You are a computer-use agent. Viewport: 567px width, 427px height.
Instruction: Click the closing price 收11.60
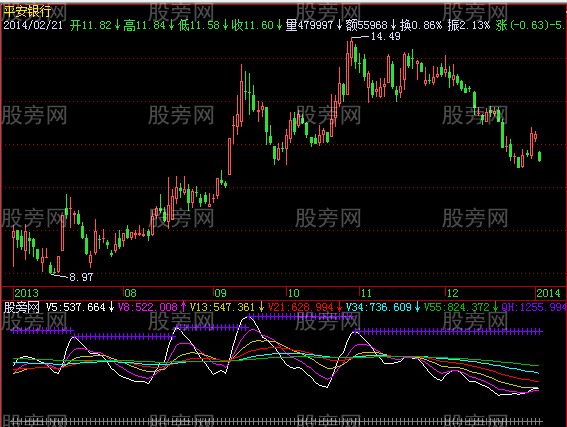(x=253, y=25)
